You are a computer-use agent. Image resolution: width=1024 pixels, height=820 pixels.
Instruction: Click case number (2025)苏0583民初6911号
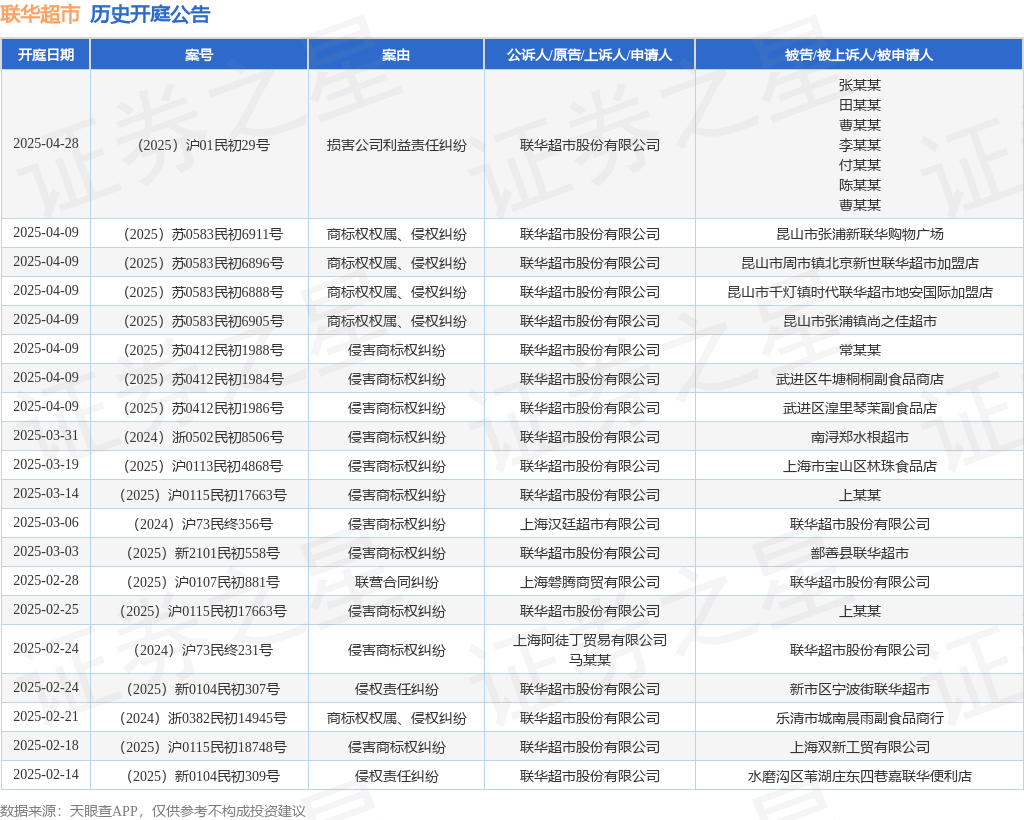click(x=202, y=234)
